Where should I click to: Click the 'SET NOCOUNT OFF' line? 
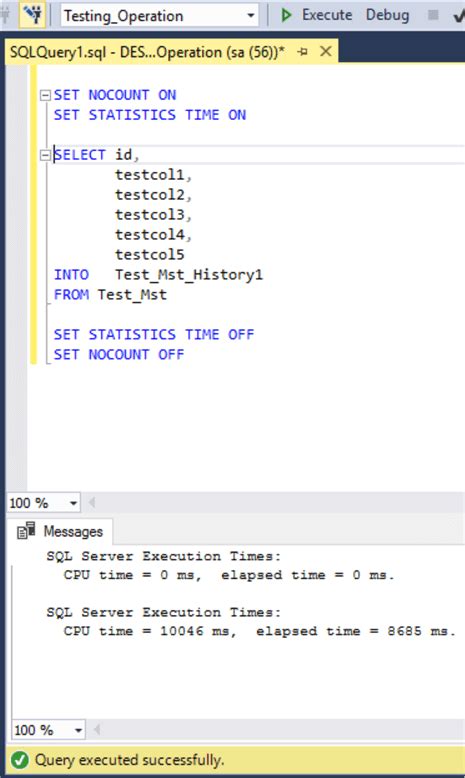coord(119,354)
